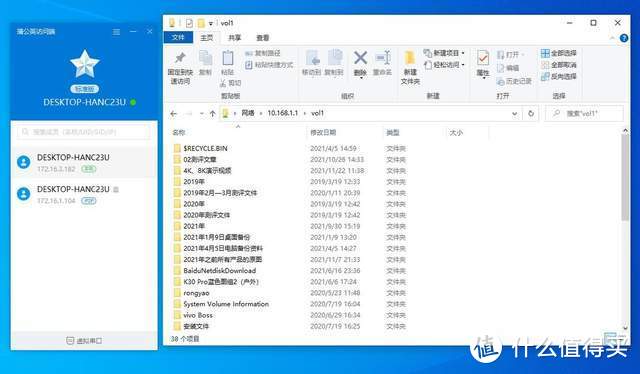640x374 pixels.
Task: Click the red X Delete icon
Action: (x=360, y=58)
